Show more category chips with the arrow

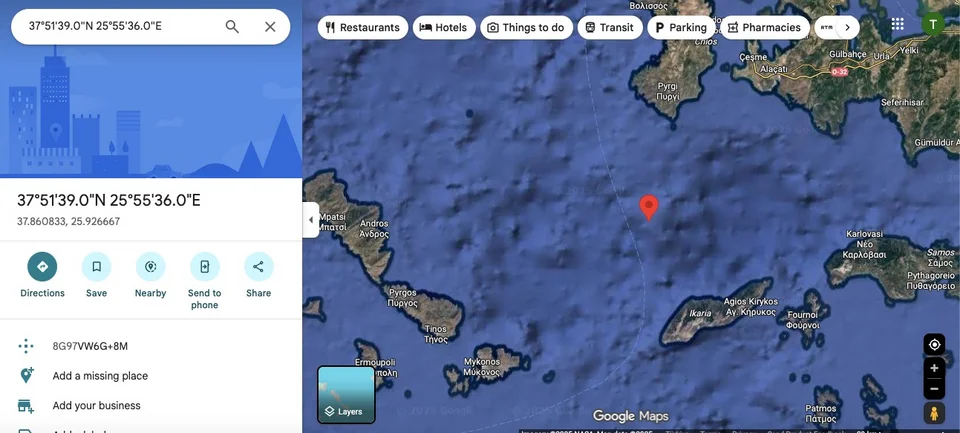(847, 28)
